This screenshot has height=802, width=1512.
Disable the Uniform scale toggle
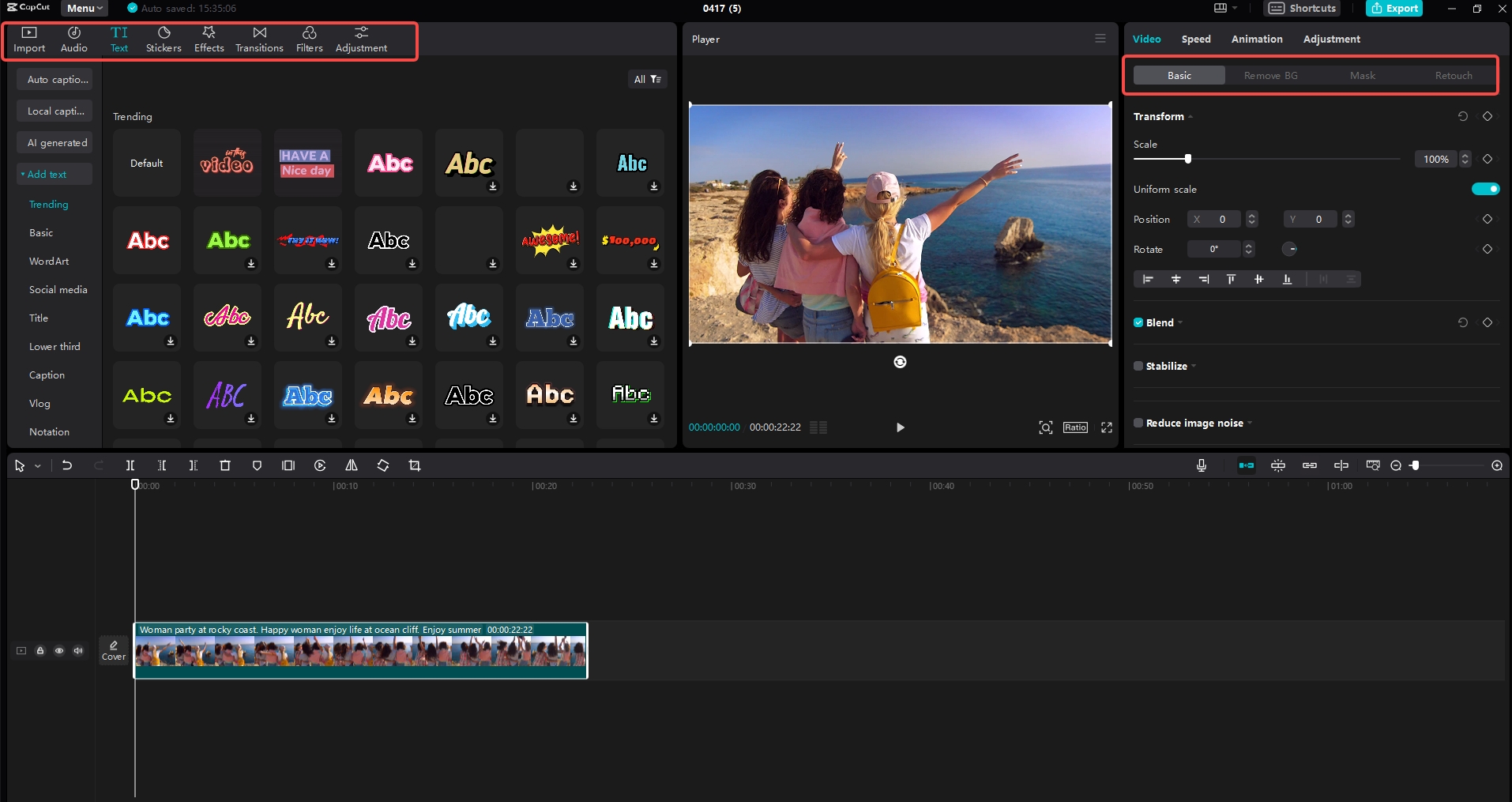click(x=1486, y=189)
